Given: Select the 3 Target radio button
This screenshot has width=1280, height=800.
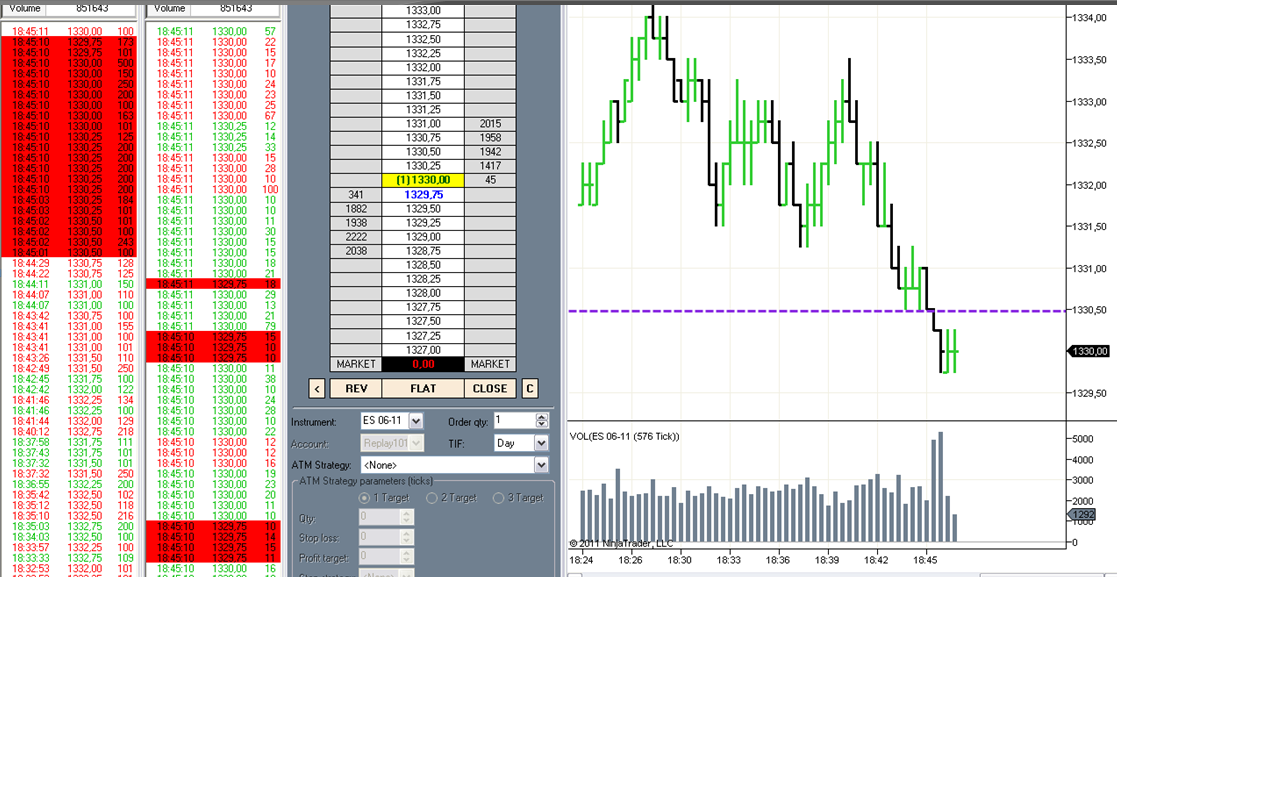Looking at the screenshot, I should point(500,498).
